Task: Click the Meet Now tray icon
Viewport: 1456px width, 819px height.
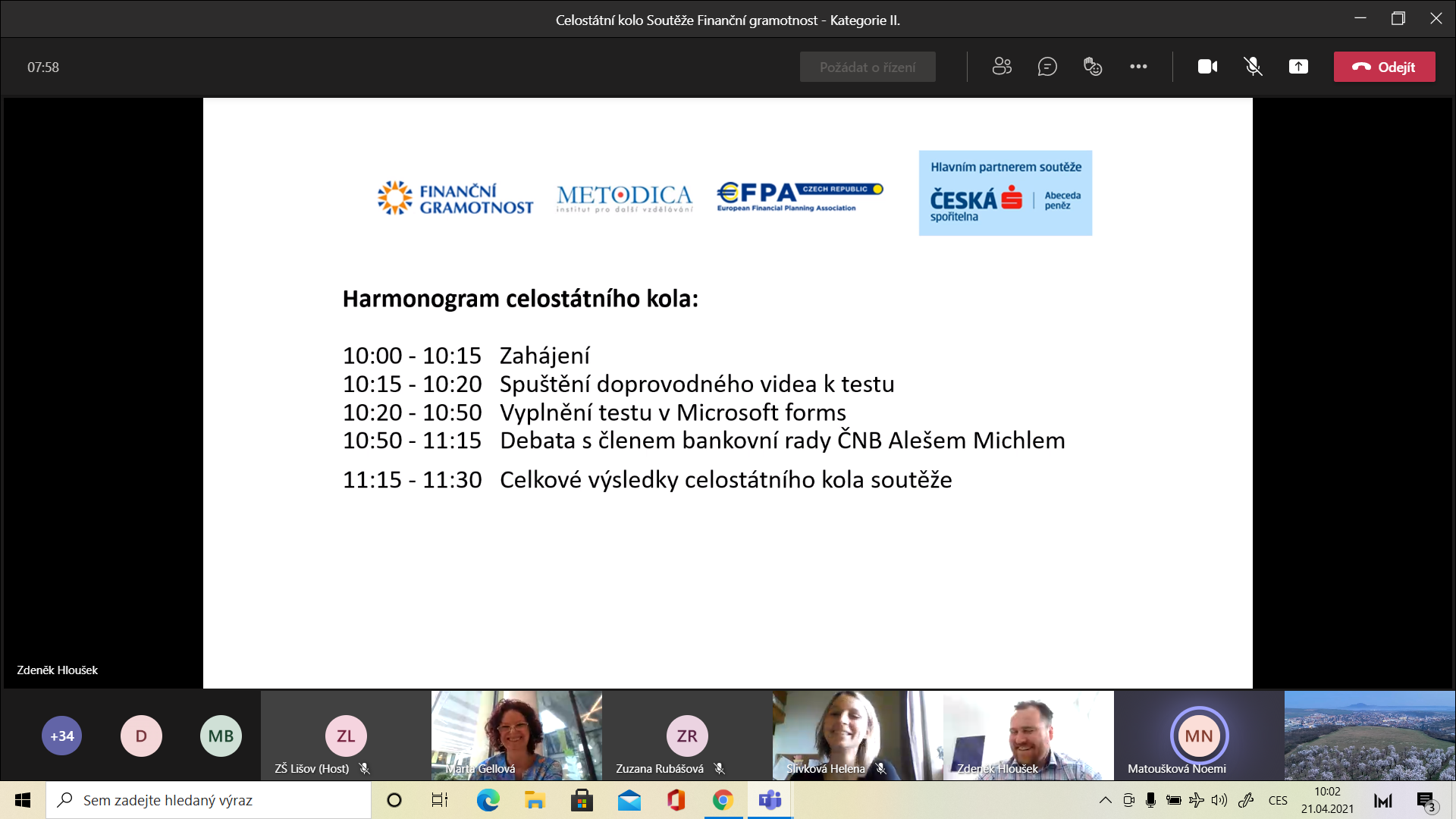Action: coord(1128,800)
